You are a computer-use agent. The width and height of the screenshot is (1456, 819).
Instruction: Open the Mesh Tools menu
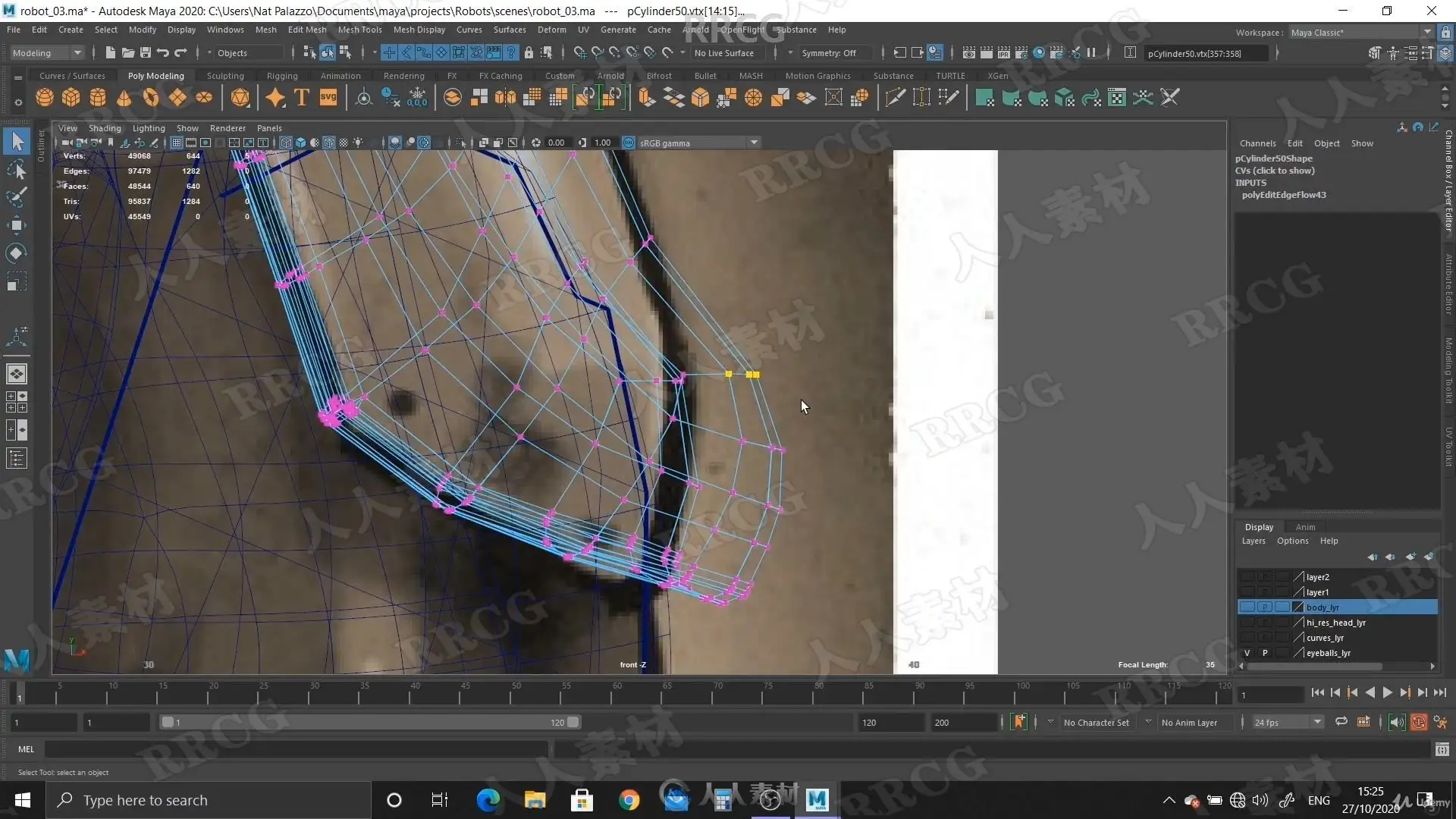(359, 30)
